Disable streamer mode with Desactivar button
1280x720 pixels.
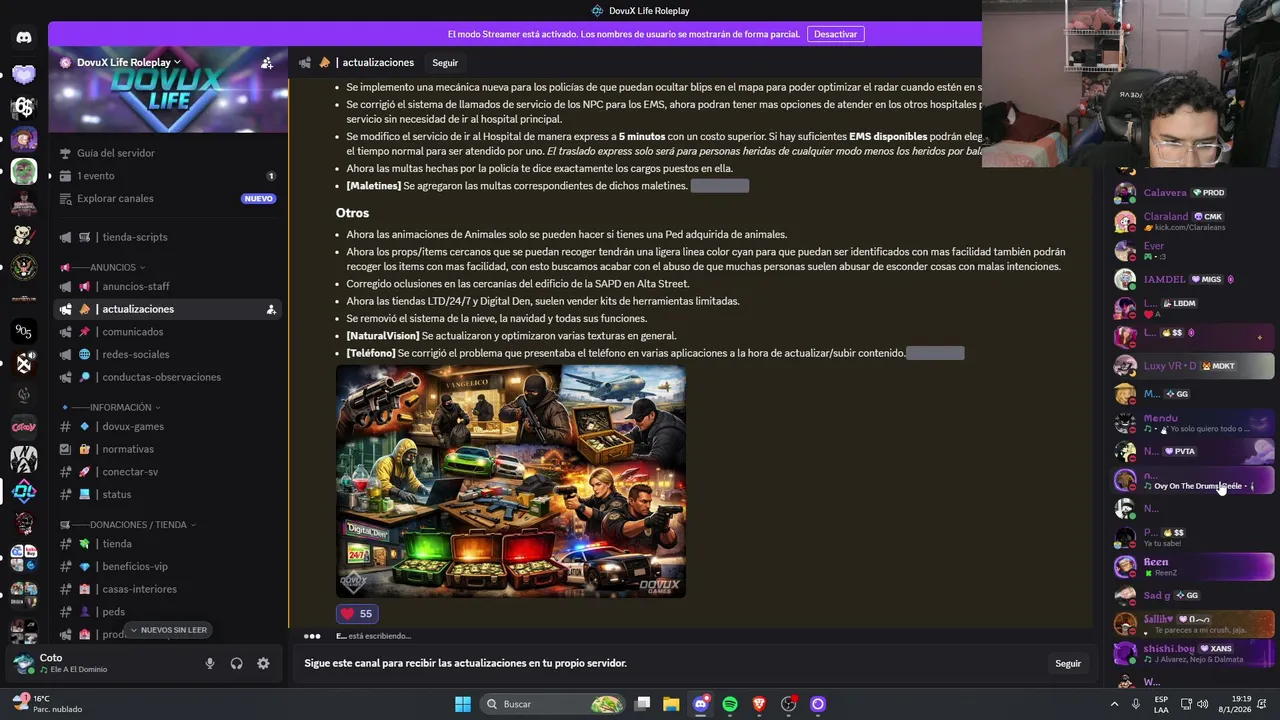835,34
